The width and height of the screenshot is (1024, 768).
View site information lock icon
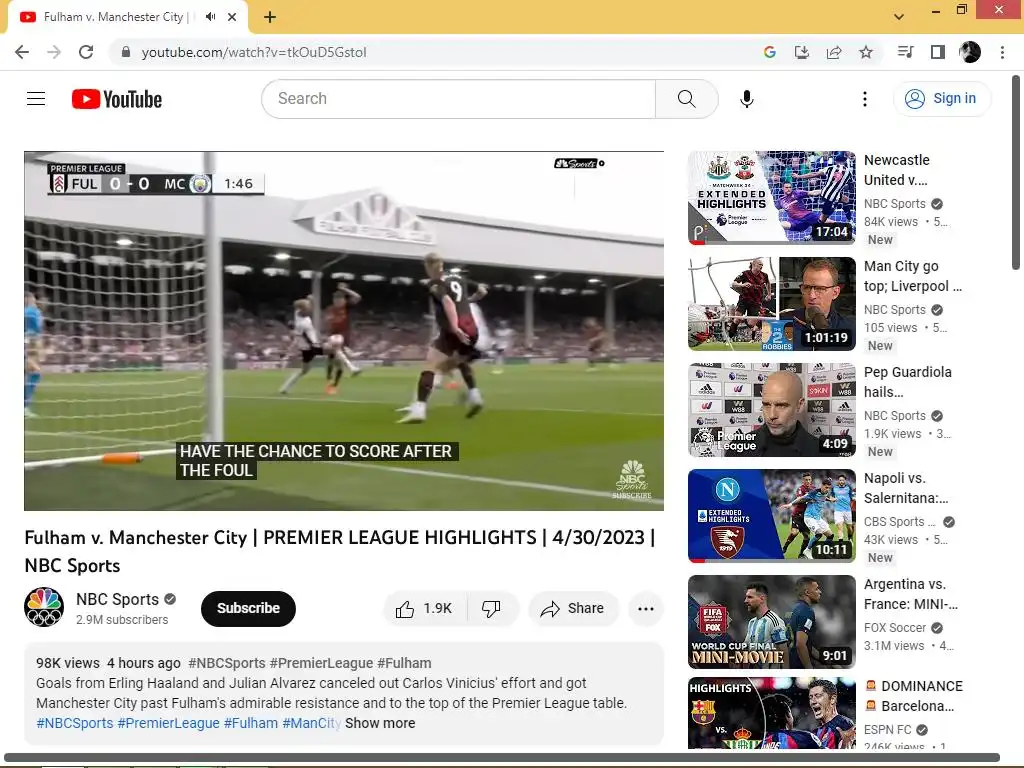point(126,52)
